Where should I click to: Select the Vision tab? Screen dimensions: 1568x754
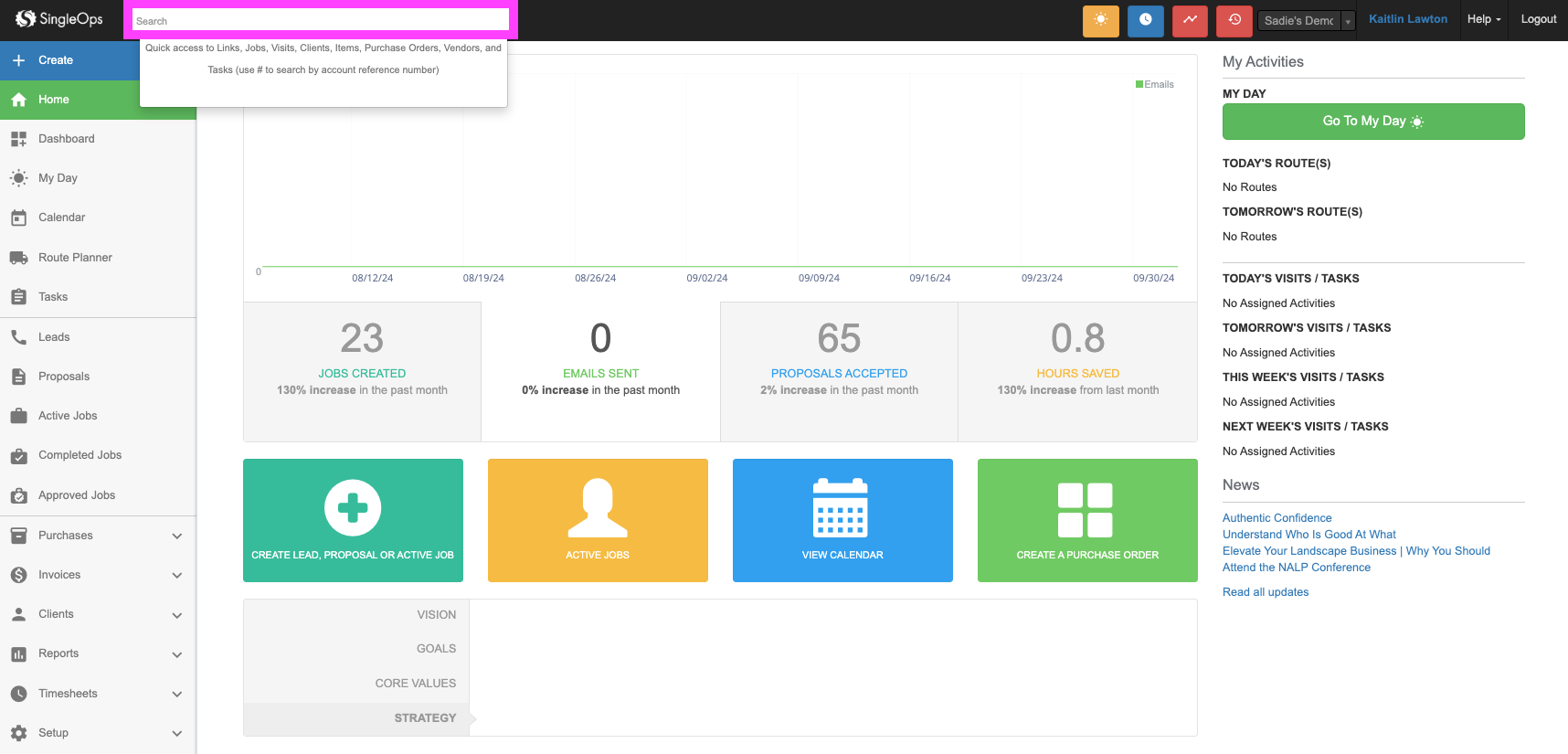coord(436,615)
